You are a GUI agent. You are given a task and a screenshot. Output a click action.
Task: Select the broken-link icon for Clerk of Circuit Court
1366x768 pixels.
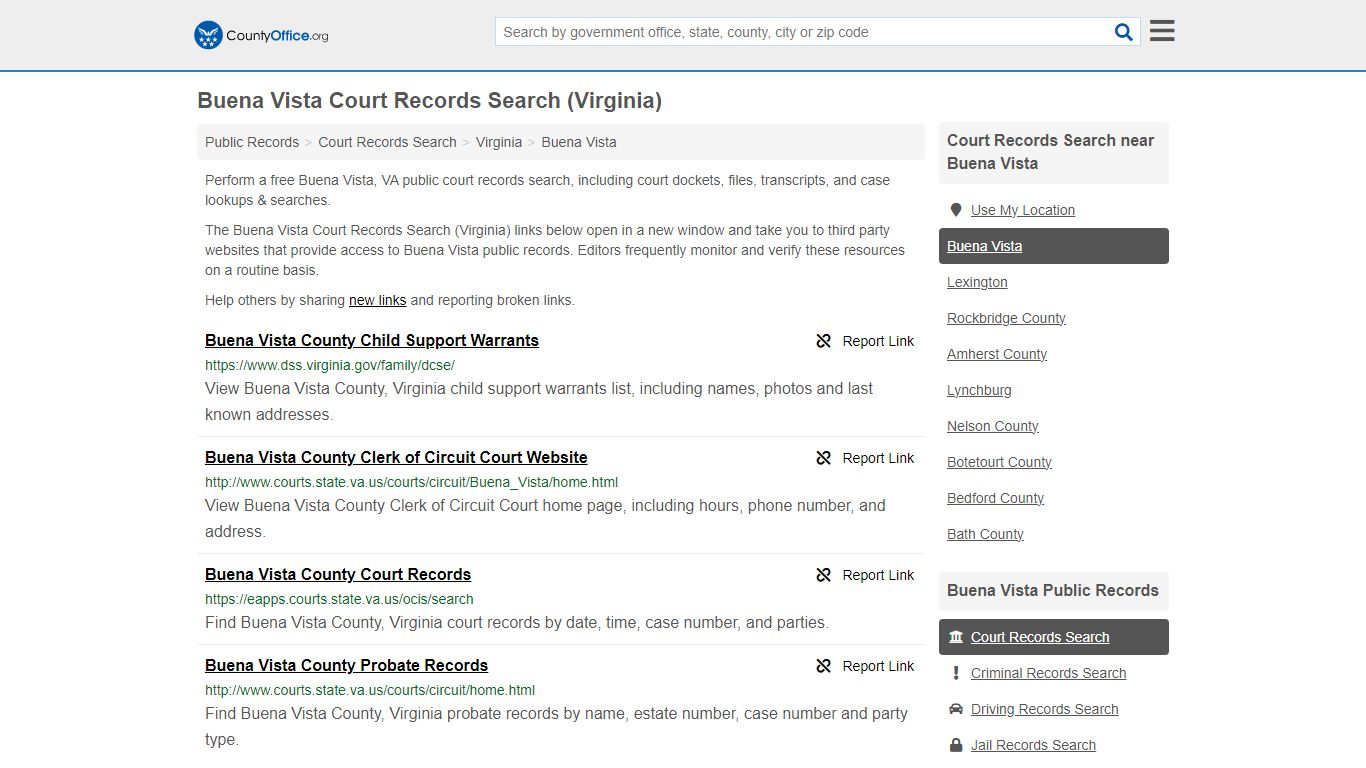pos(823,458)
